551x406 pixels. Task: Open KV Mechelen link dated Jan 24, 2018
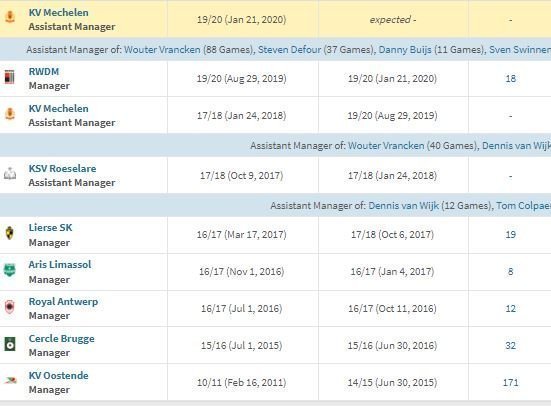[x=58, y=109]
